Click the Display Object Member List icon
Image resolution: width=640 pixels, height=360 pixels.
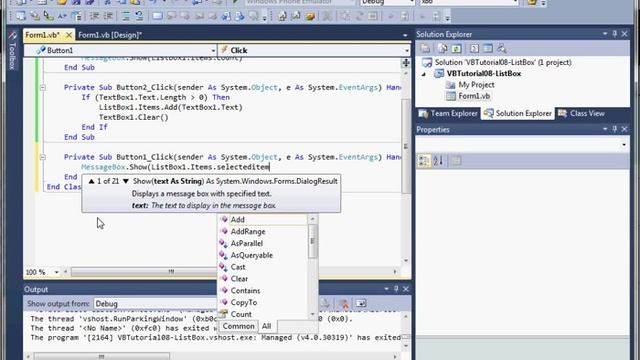point(20,16)
